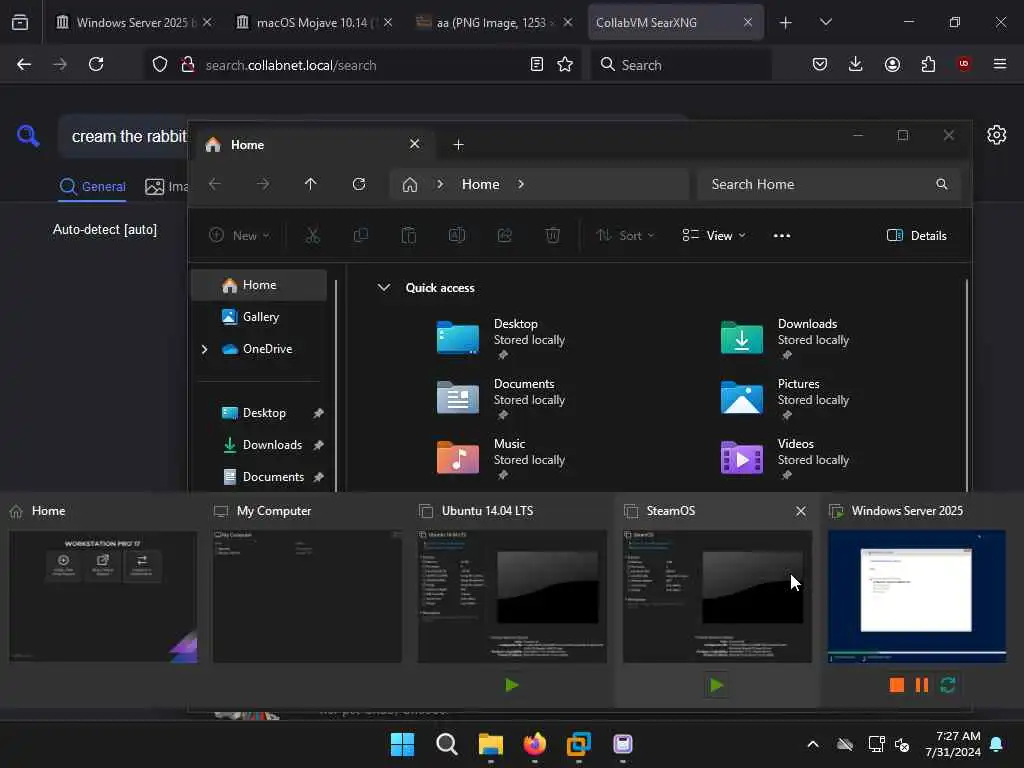Switch to macOS Mojave 10.14 Firefox tab
The height and width of the screenshot is (768, 1024).
pyautogui.click(x=315, y=22)
